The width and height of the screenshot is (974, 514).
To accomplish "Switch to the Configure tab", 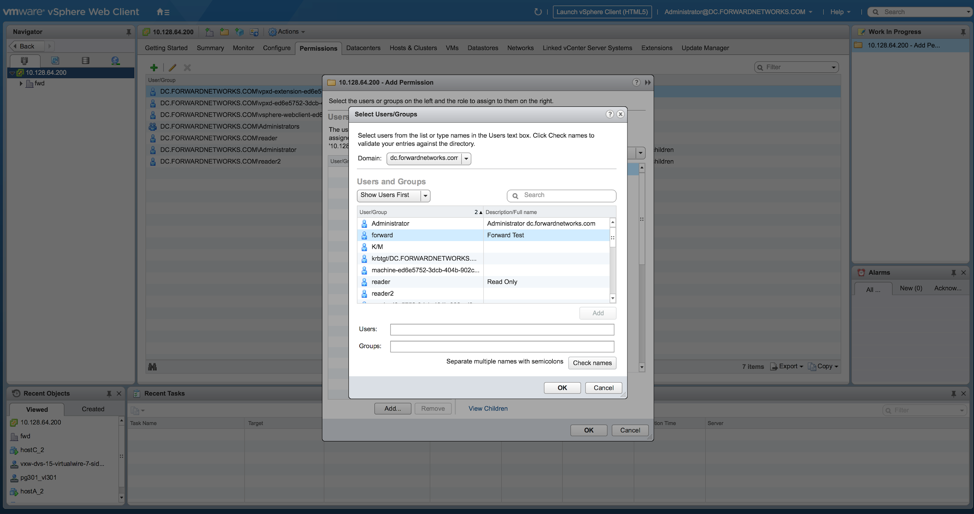I will 276,48.
